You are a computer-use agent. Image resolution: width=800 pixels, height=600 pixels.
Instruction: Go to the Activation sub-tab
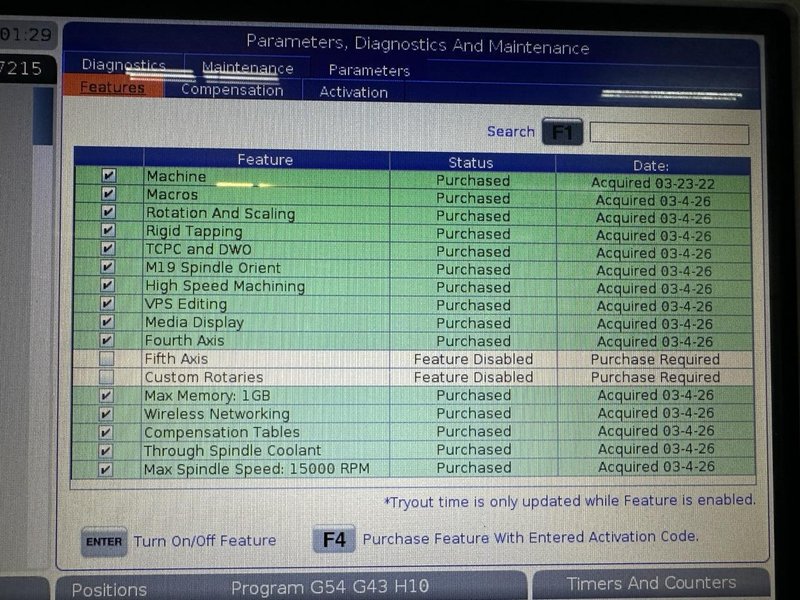[x=353, y=92]
